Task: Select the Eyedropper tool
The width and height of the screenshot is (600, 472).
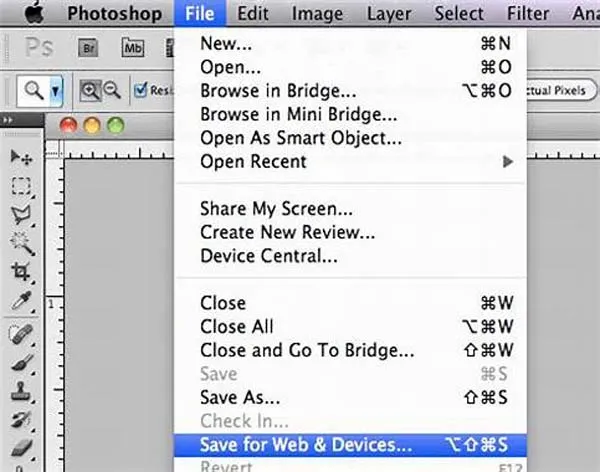Action: pyautogui.click(x=20, y=300)
